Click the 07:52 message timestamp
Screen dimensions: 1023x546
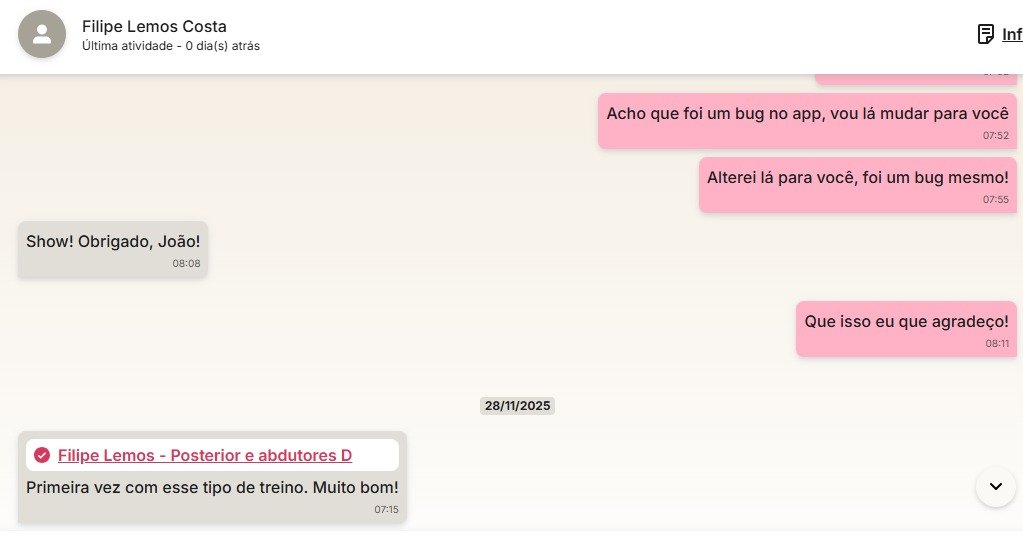[996, 136]
